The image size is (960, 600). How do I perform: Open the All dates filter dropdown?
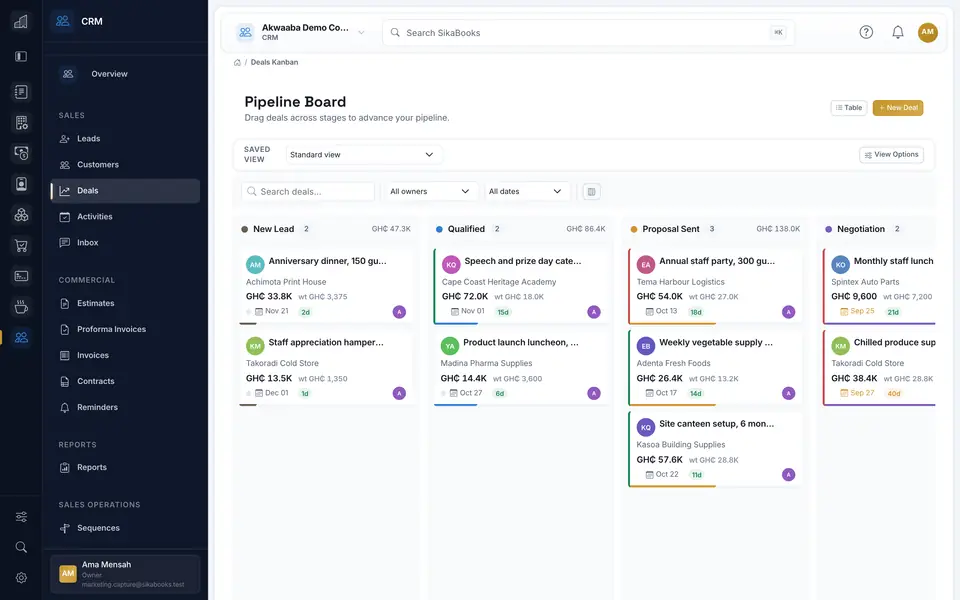click(525, 192)
